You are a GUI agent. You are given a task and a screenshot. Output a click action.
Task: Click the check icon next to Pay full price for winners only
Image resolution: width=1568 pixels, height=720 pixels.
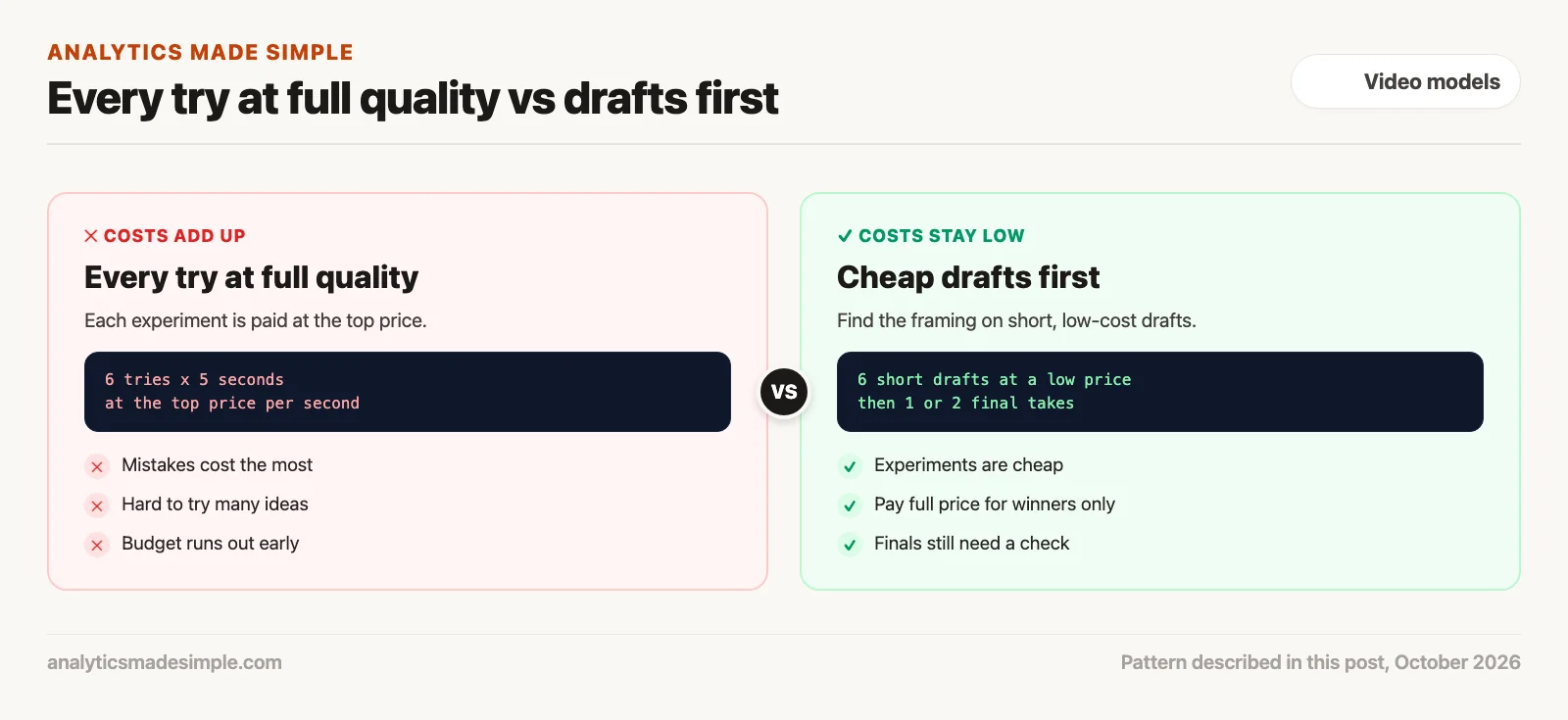click(850, 505)
